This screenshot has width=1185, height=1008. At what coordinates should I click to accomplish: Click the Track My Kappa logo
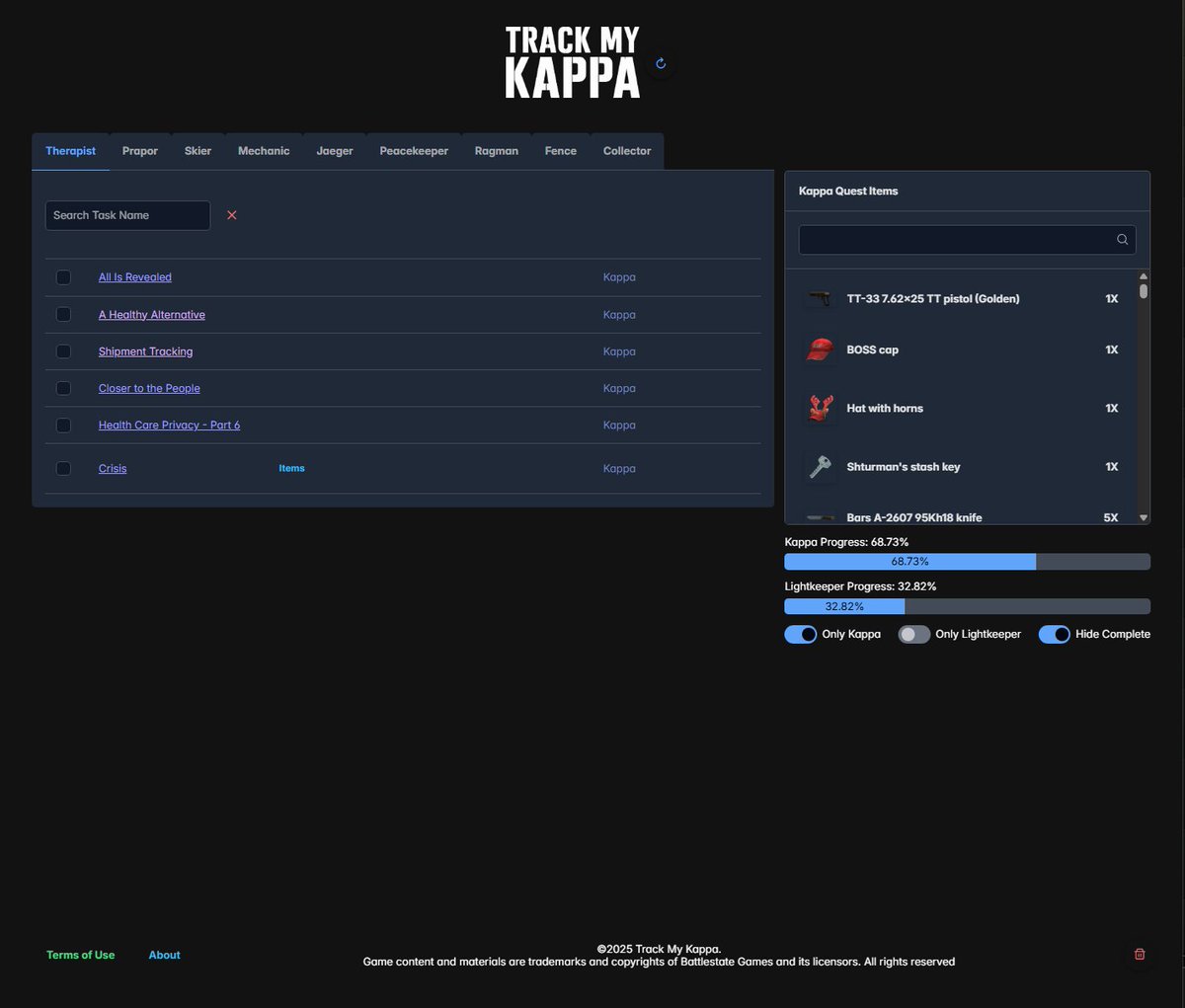coord(573,62)
